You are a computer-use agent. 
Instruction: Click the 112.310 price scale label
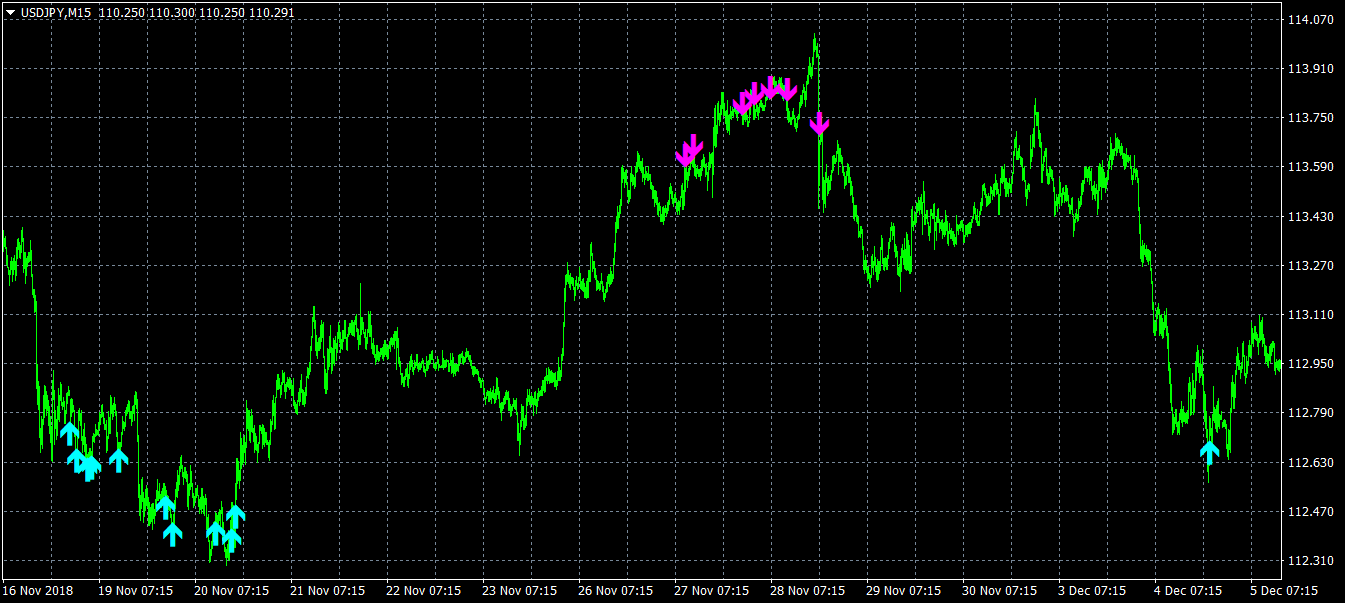pyautogui.click(x=1311, y=560)
